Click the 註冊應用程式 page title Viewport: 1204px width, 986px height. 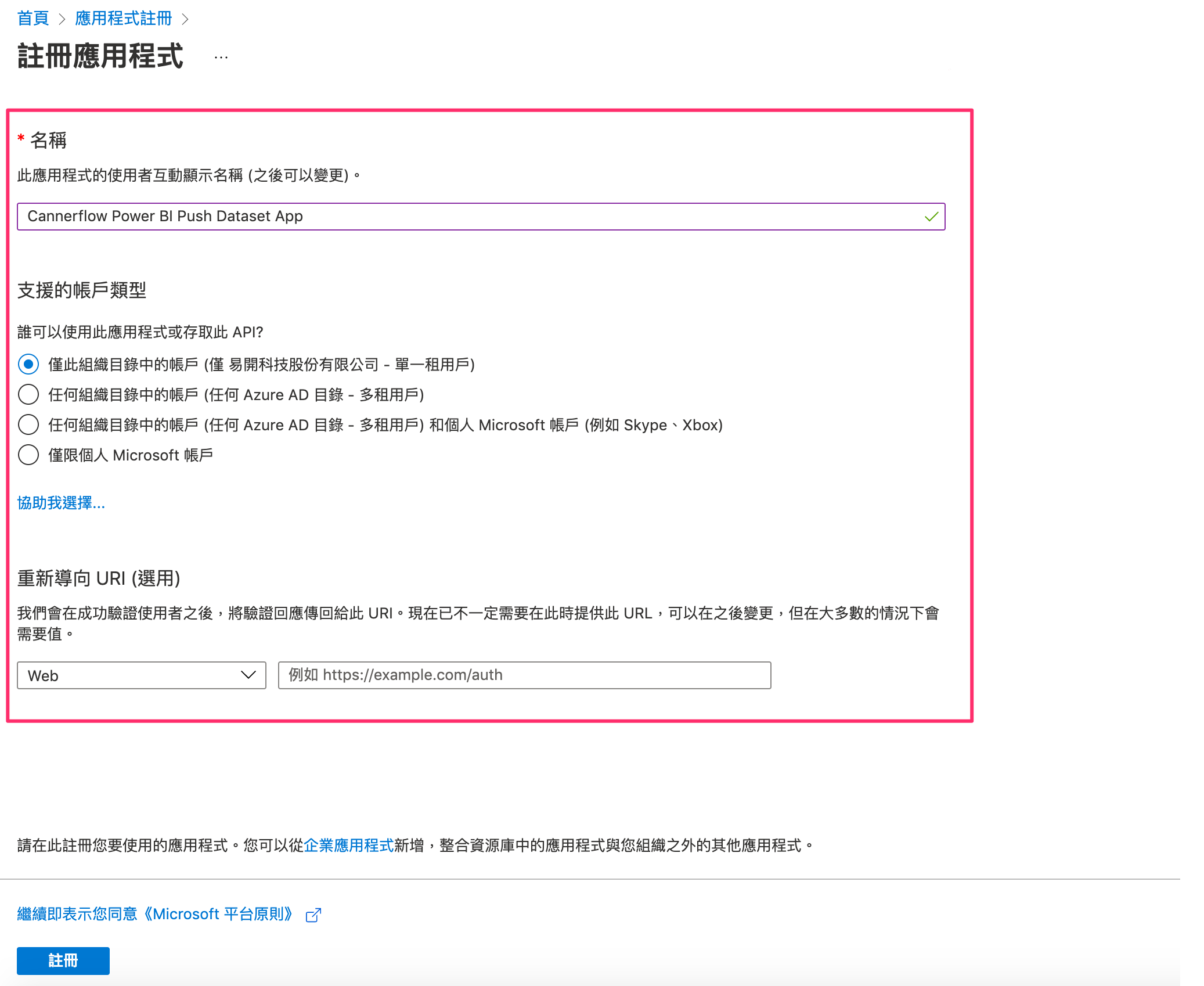click(x=100, y=56)
